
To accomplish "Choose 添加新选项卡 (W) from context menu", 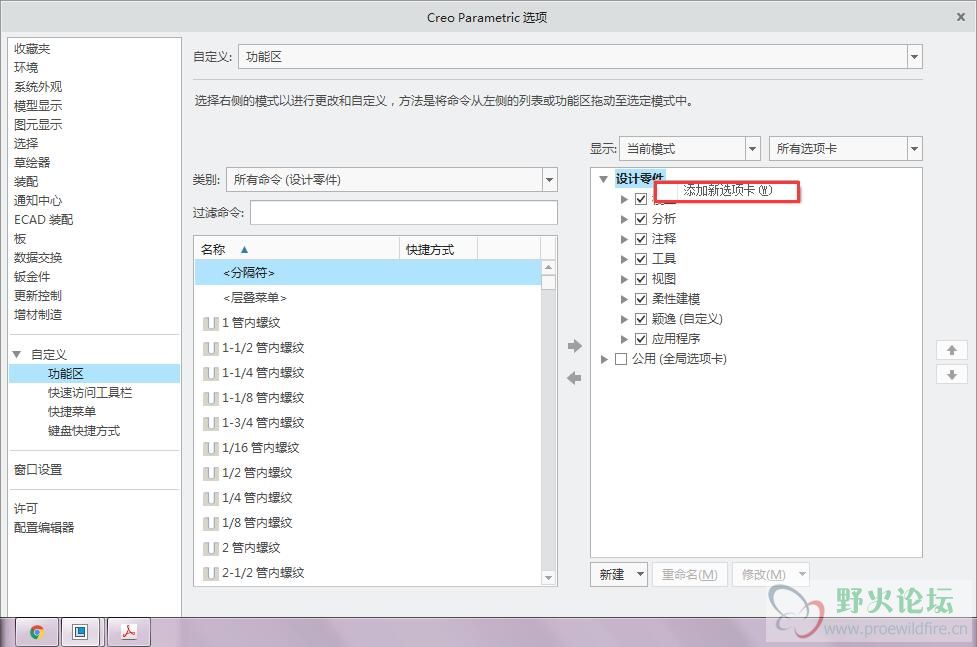I will coord(727,191).
